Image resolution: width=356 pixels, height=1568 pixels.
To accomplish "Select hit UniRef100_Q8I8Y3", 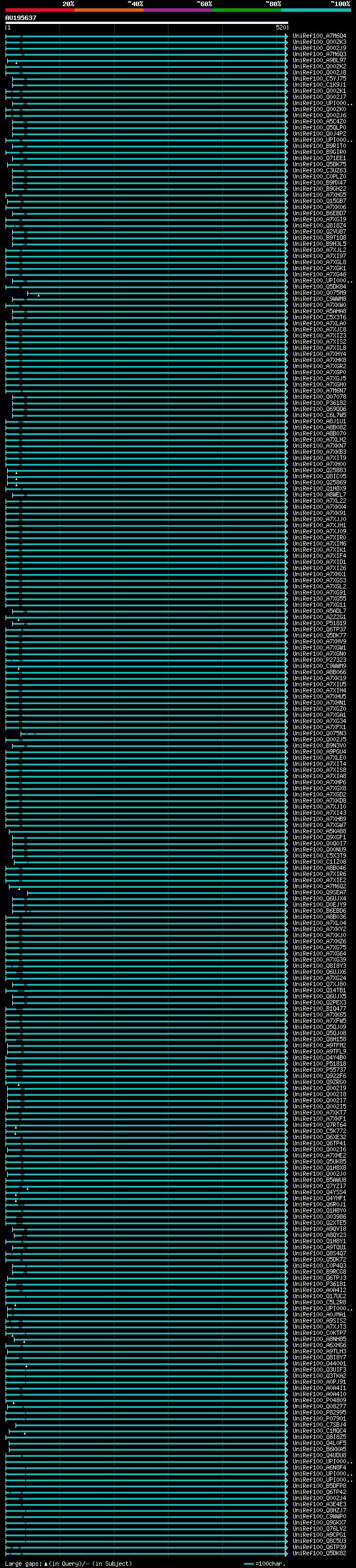I will tap(319, 966).
